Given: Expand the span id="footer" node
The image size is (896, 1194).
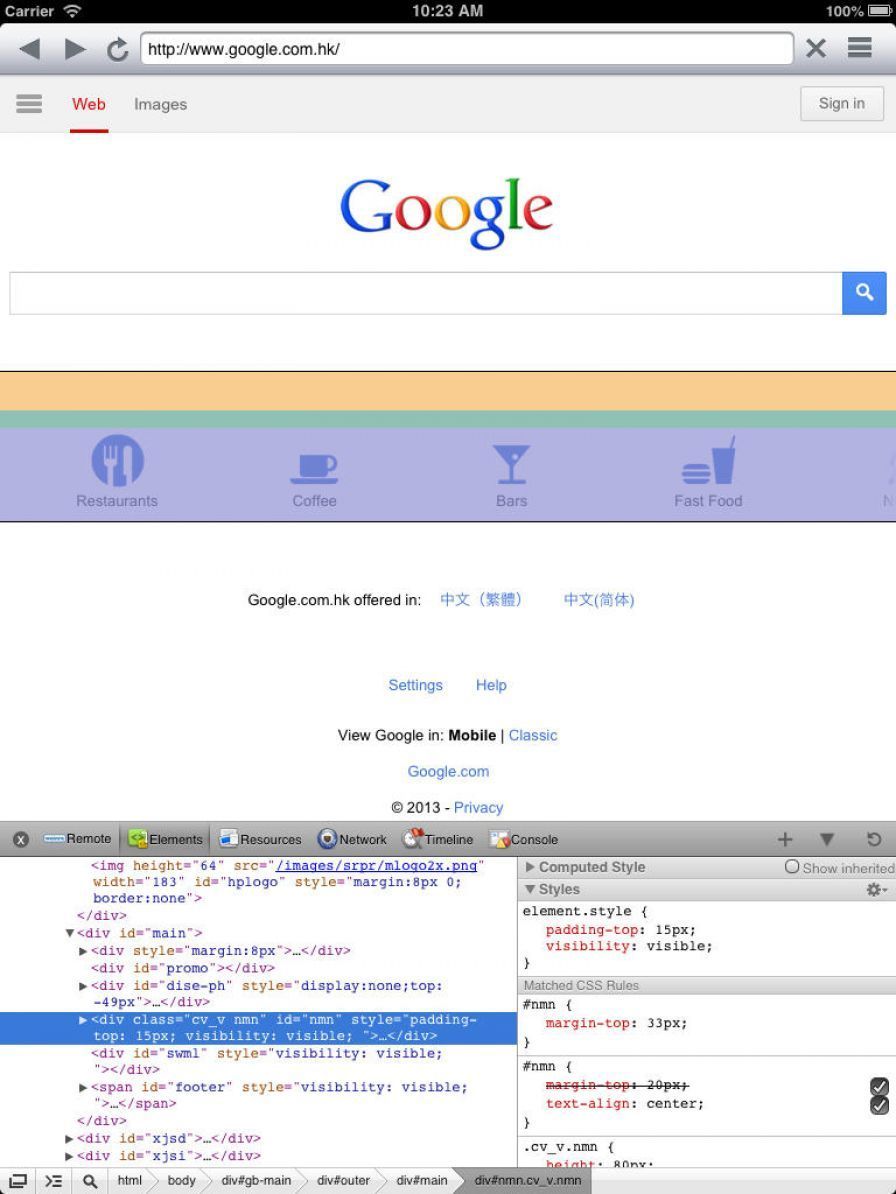Looking at the screenshot, I should pyautogui.click(x=84, y=1087).
